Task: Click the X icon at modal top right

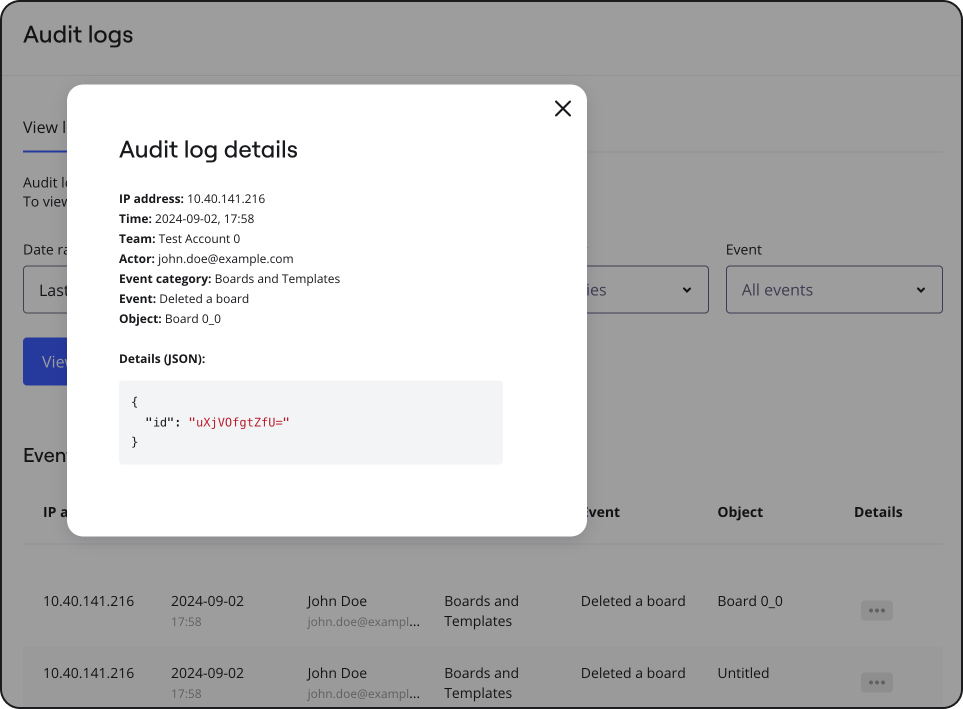Action: click(562, 108)
